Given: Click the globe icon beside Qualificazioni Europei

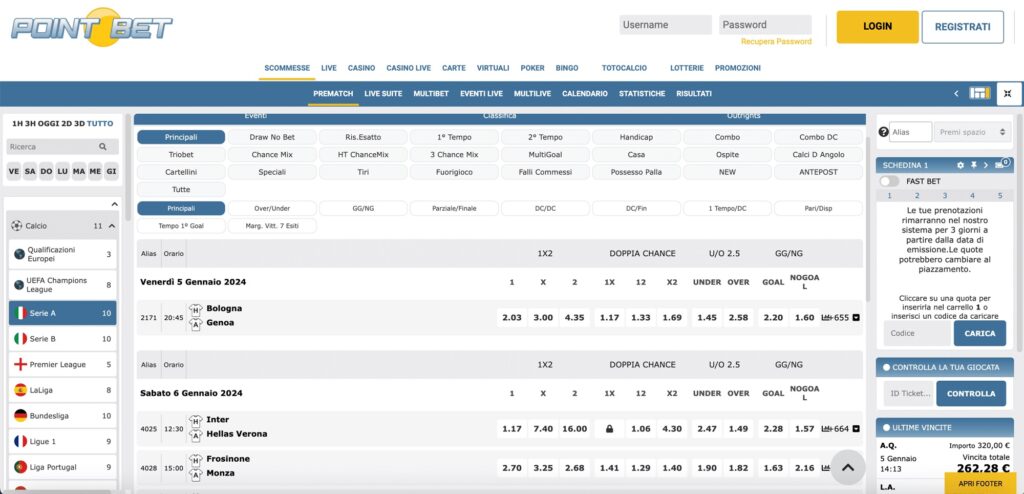Looking at the screenshot, I should tap(20, 254).
